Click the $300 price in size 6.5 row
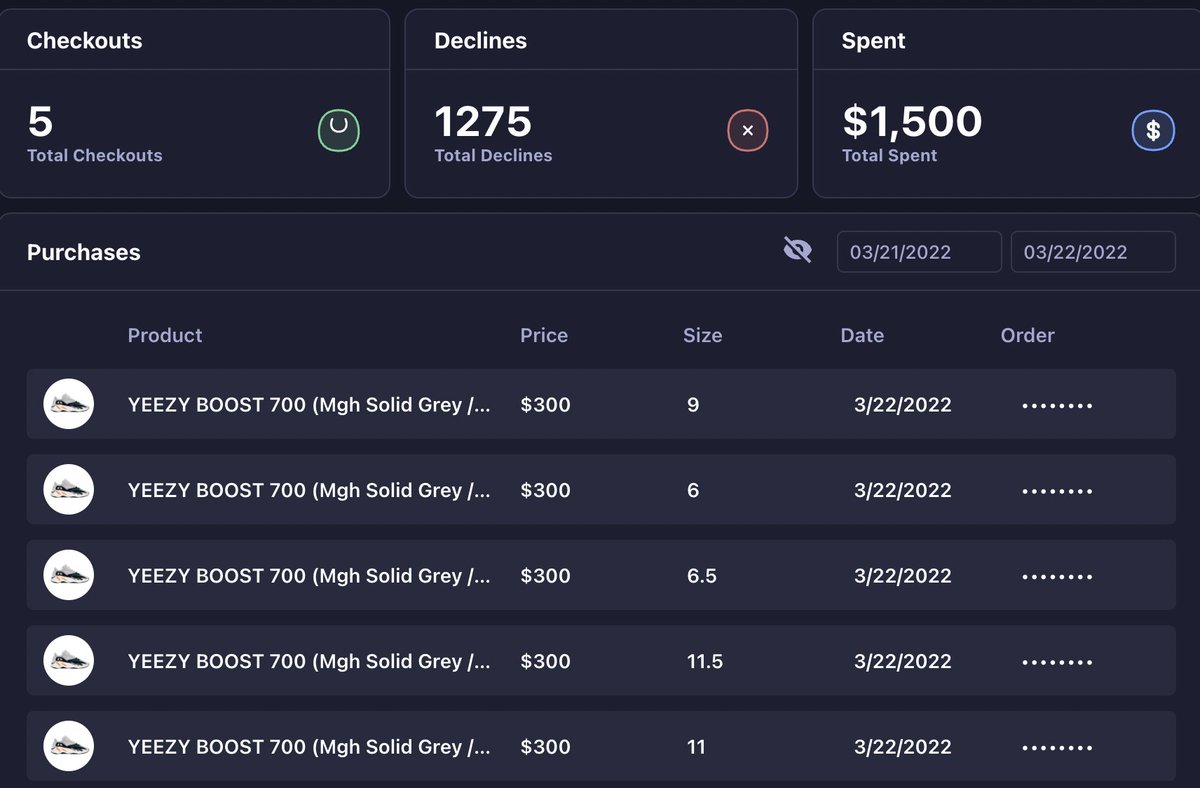Screen dimensions: 1200x788 (x=545, y=576)
